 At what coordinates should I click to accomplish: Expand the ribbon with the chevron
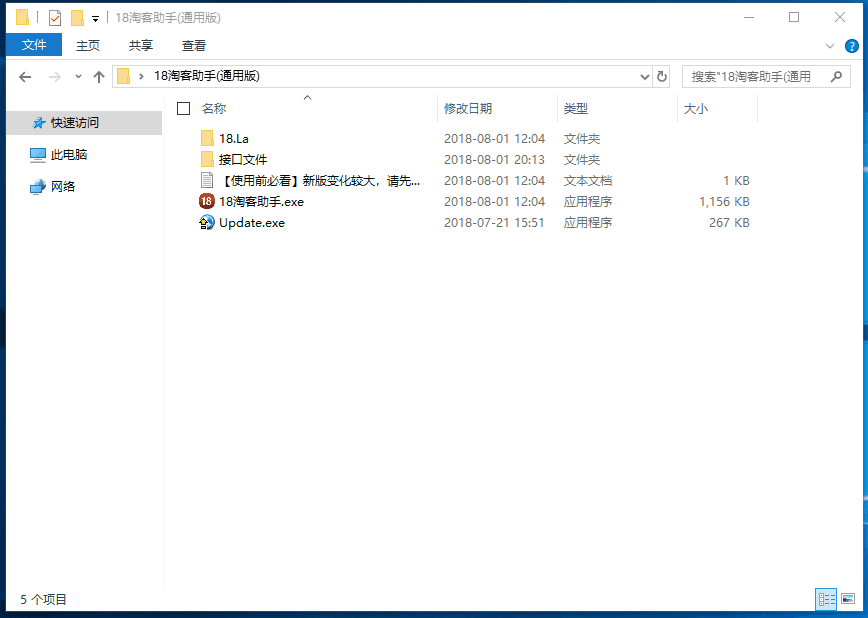click(830, 46)
